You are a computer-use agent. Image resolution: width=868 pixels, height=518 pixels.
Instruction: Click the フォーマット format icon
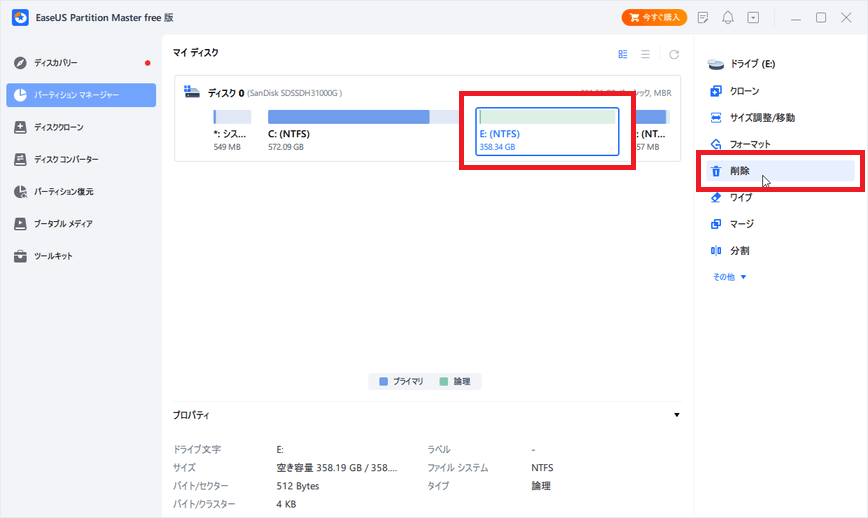(x=715, y=144)
